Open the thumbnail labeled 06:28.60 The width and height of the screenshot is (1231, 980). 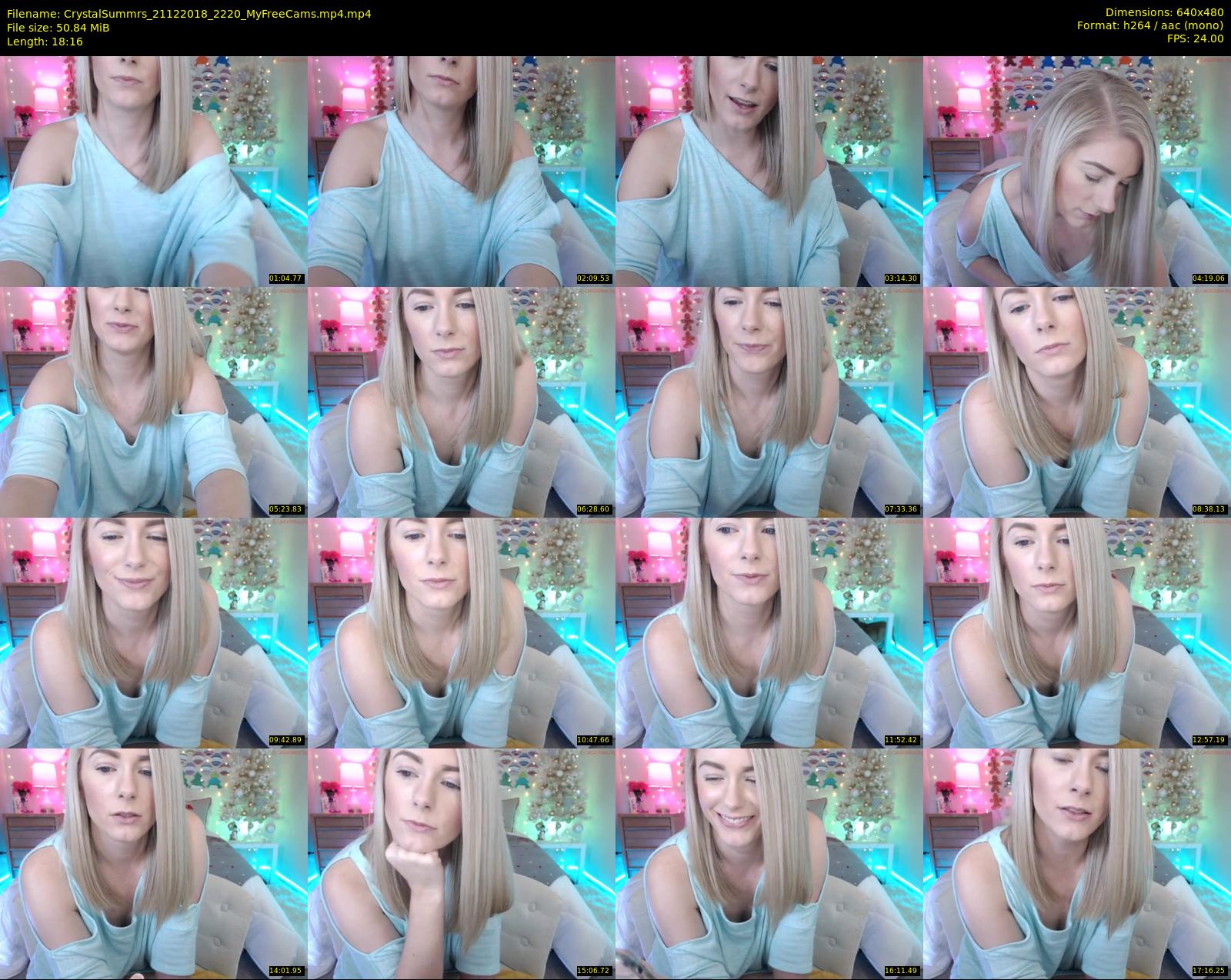click(x=461, y=402)
